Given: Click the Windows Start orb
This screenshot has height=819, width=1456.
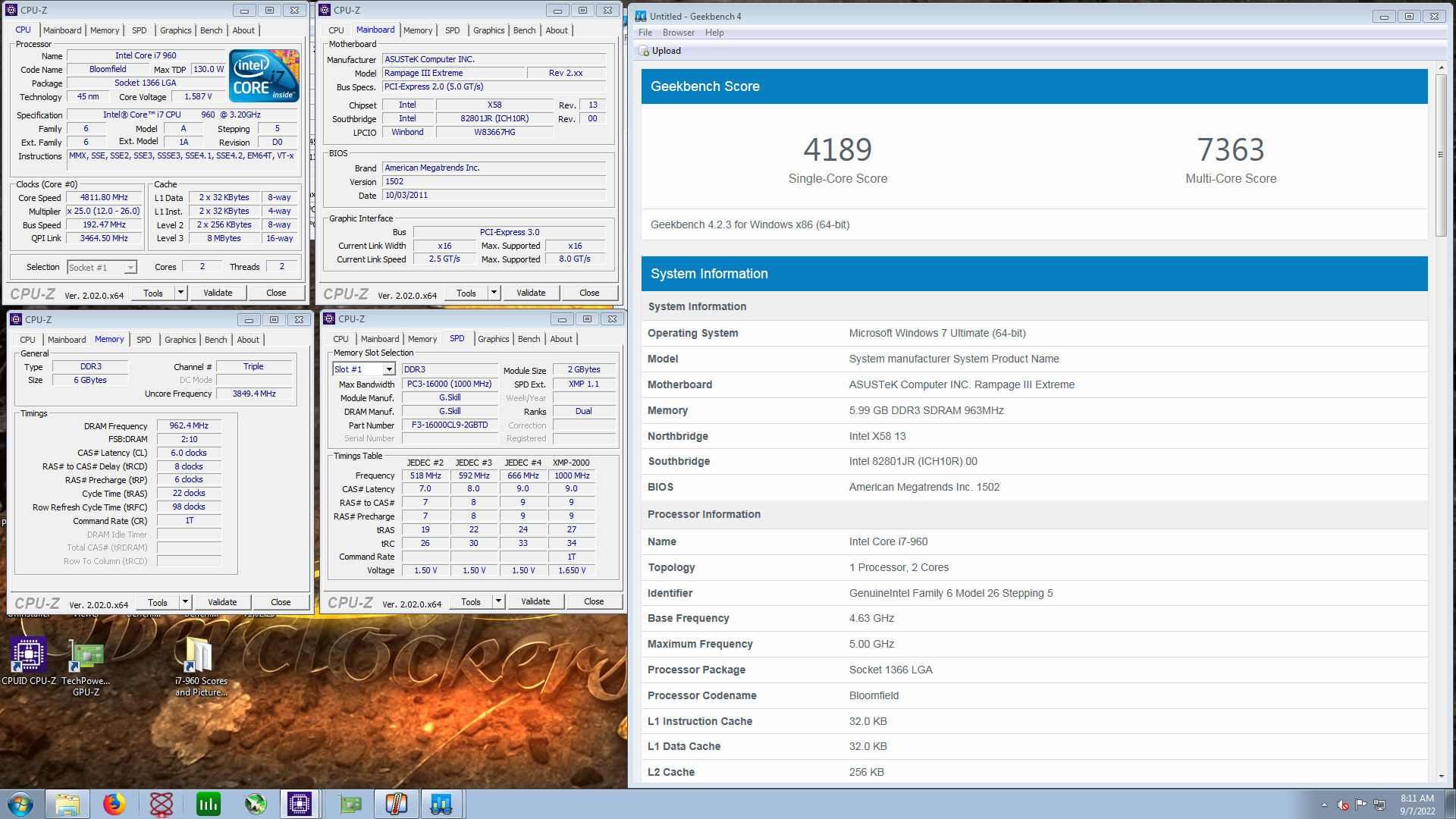Looking at the screenshot, I should coord(20,804).
